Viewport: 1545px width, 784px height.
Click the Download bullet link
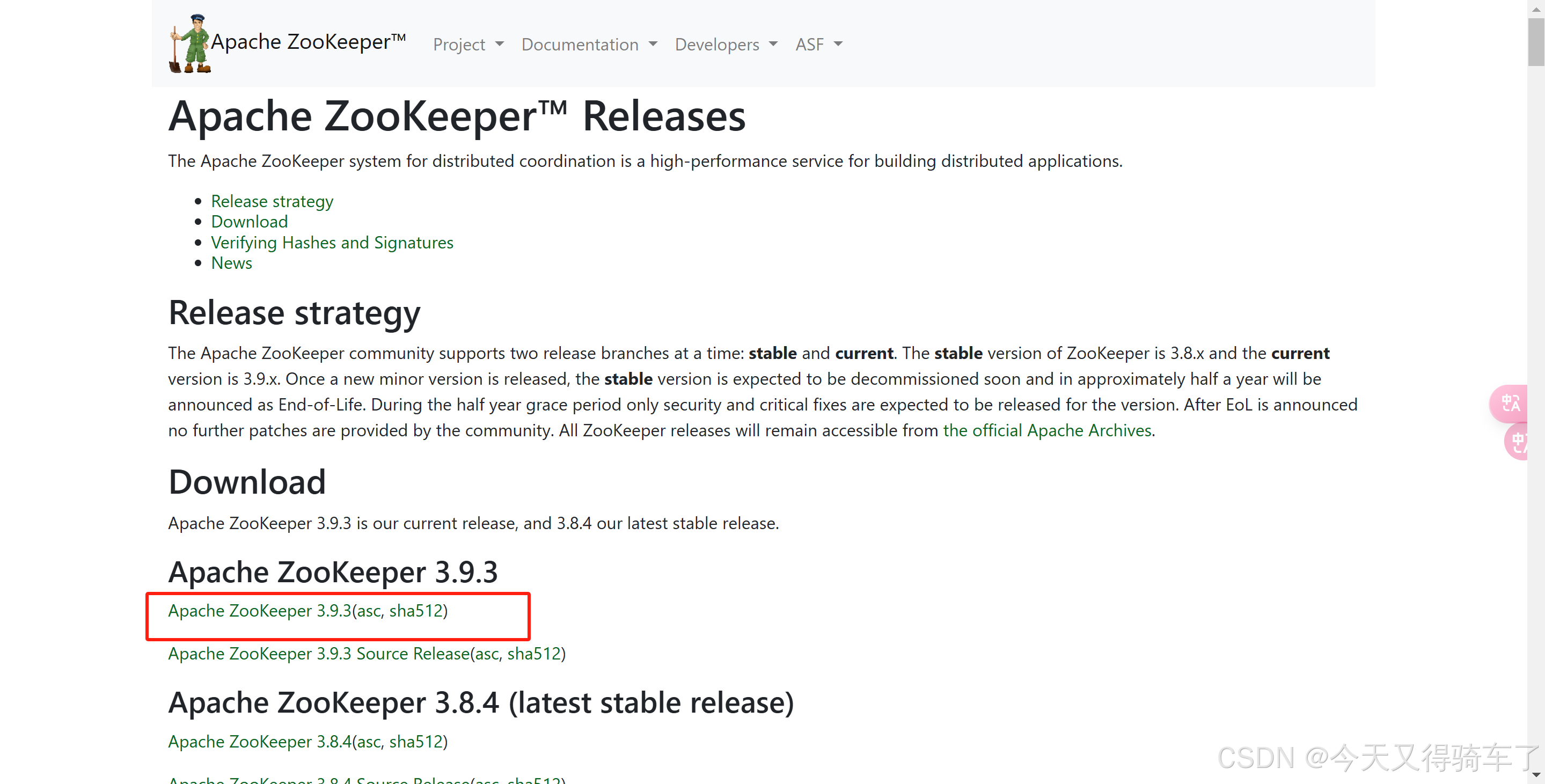(250, 222)
